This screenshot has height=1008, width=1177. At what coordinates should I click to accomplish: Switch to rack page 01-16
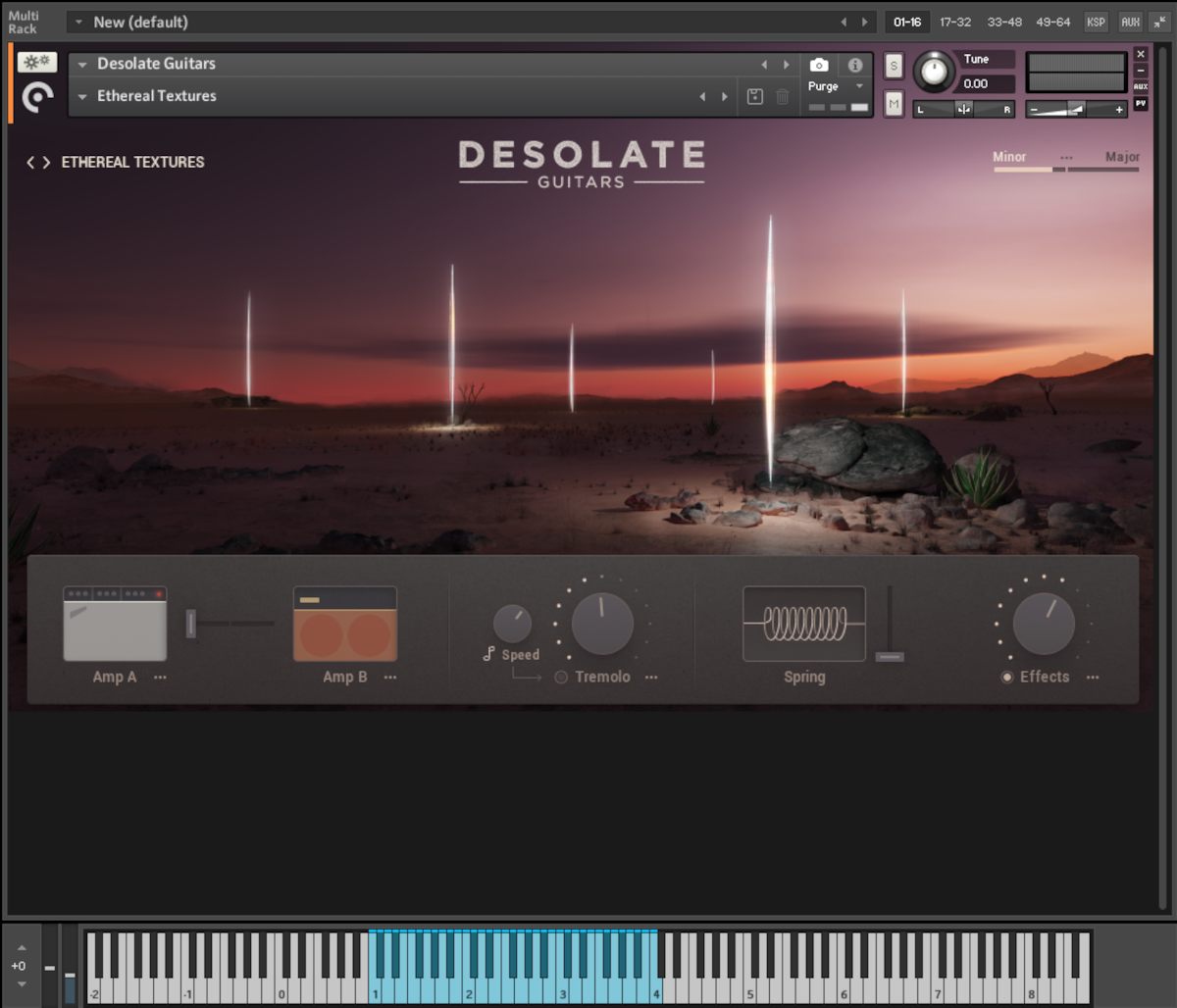click(907, 22)
